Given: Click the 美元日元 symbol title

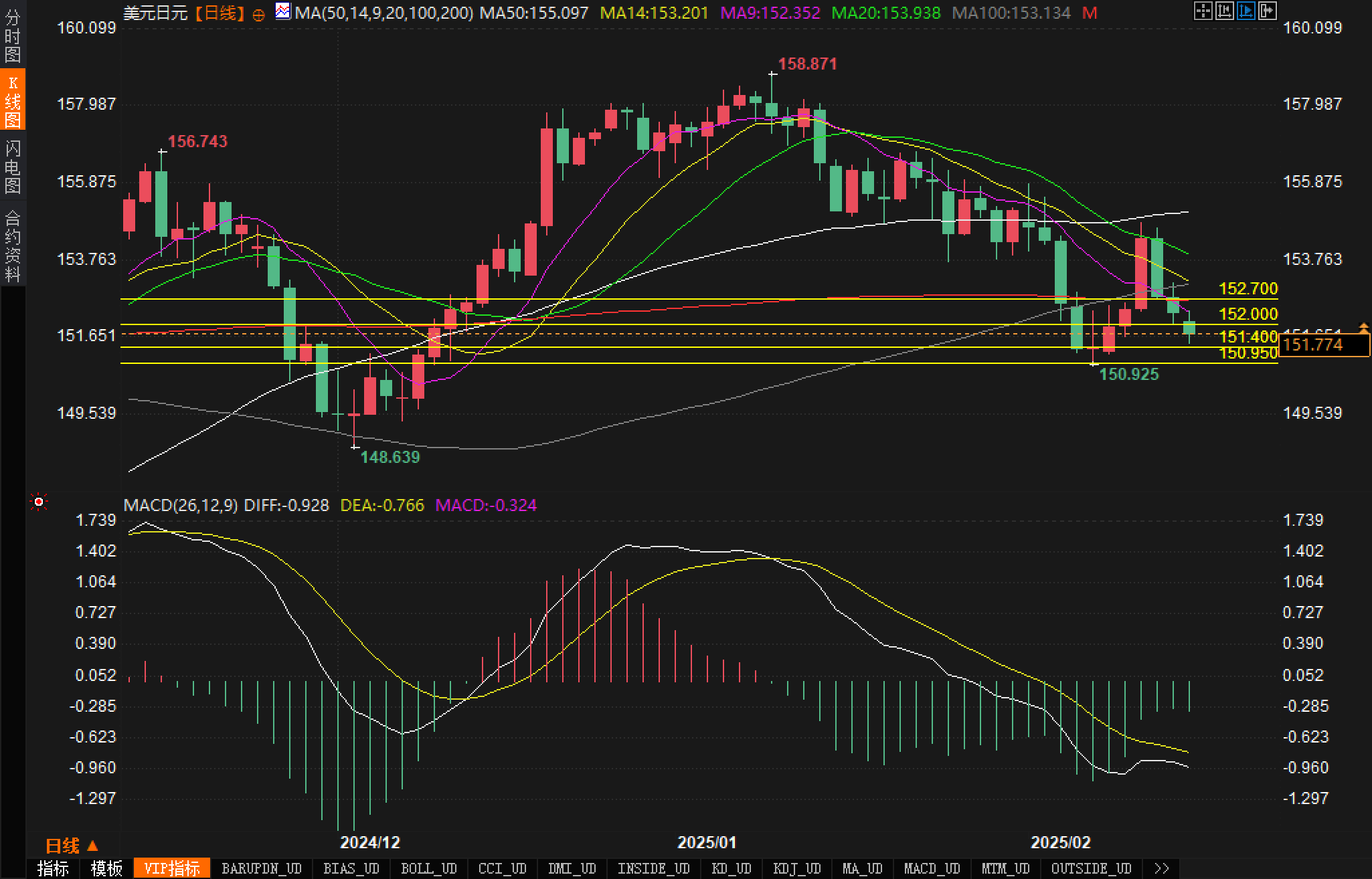Looking at the screenshot, I should coord(155,13).
